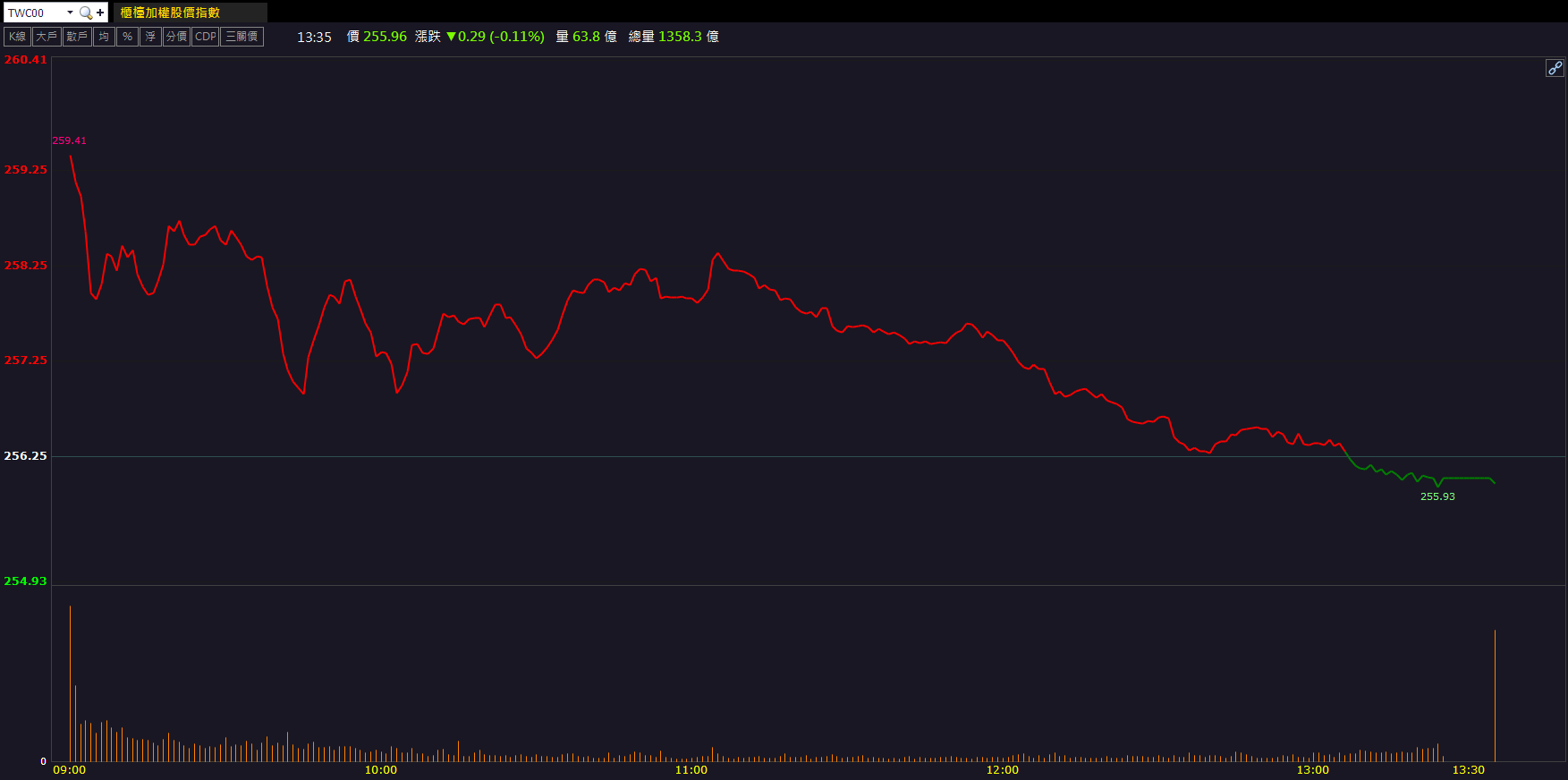This screenshot has width=1568, height=780.
Task: Open the TWC00 symbol dropdown arrow
Action: pyautogui.click(x=70, y=13)
